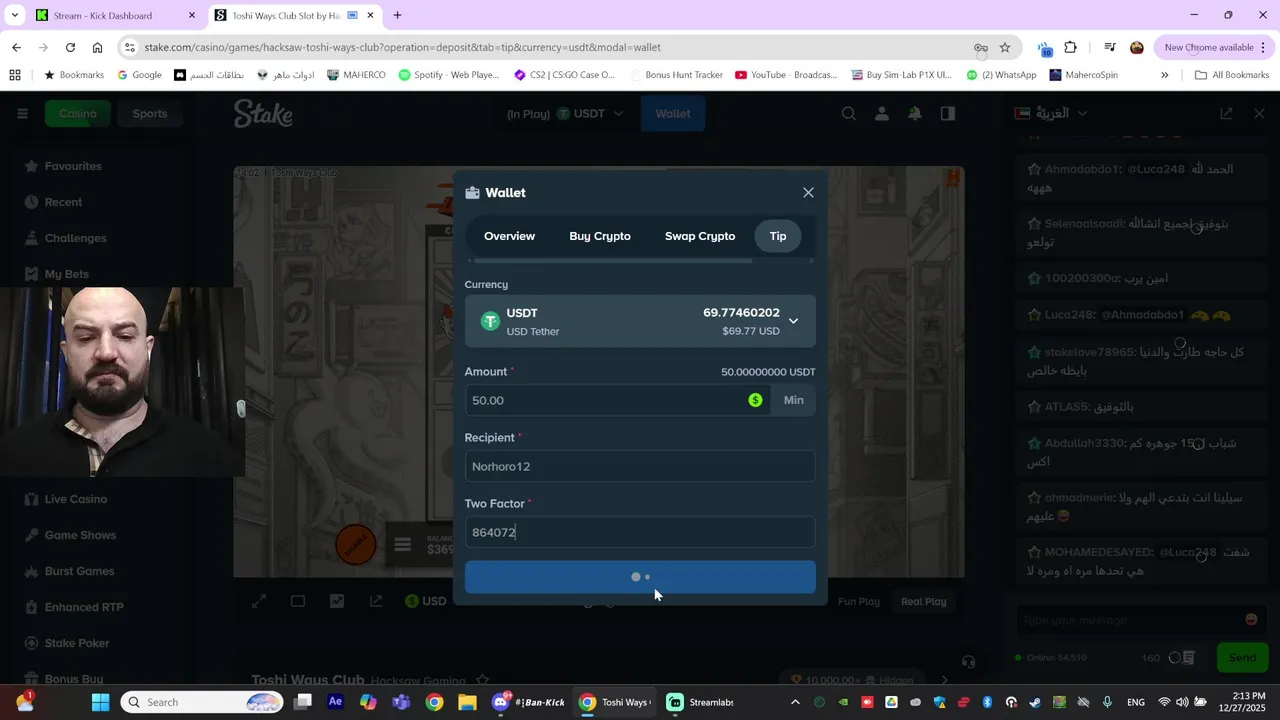Screen dimensions: 1280x720
Task: Close the chat panel
Action: point(1259,114)
